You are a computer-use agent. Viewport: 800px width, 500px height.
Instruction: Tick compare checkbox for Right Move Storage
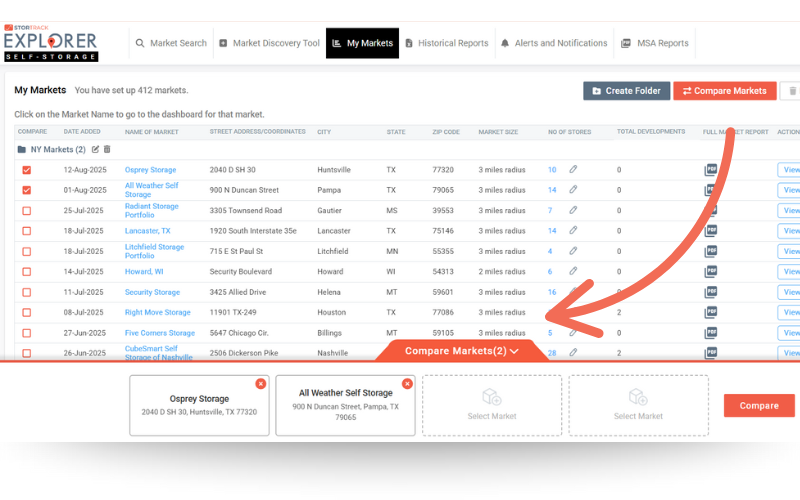(x=27, y=313)
